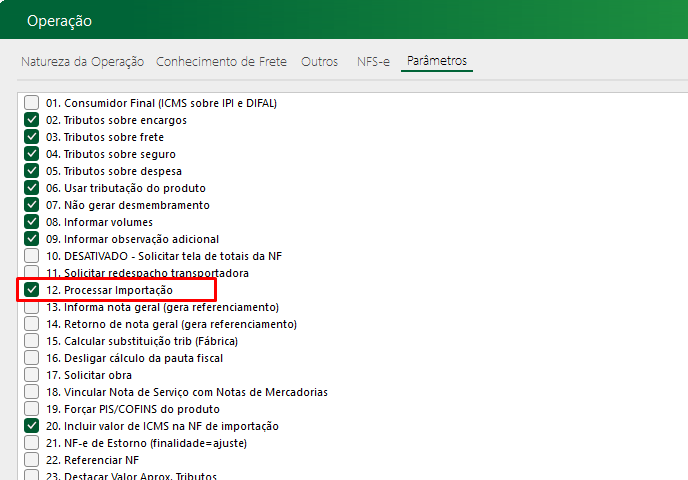The image size is (688, 480).
Task: Disable Não gerar desmembramento option
Action: coord(32,205)
